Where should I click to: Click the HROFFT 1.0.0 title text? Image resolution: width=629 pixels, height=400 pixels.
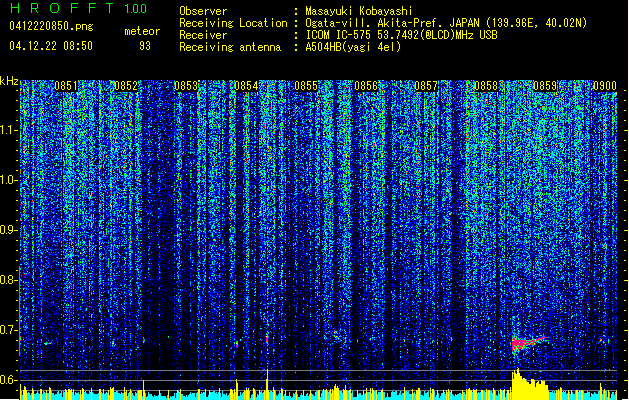click(78, 8)
